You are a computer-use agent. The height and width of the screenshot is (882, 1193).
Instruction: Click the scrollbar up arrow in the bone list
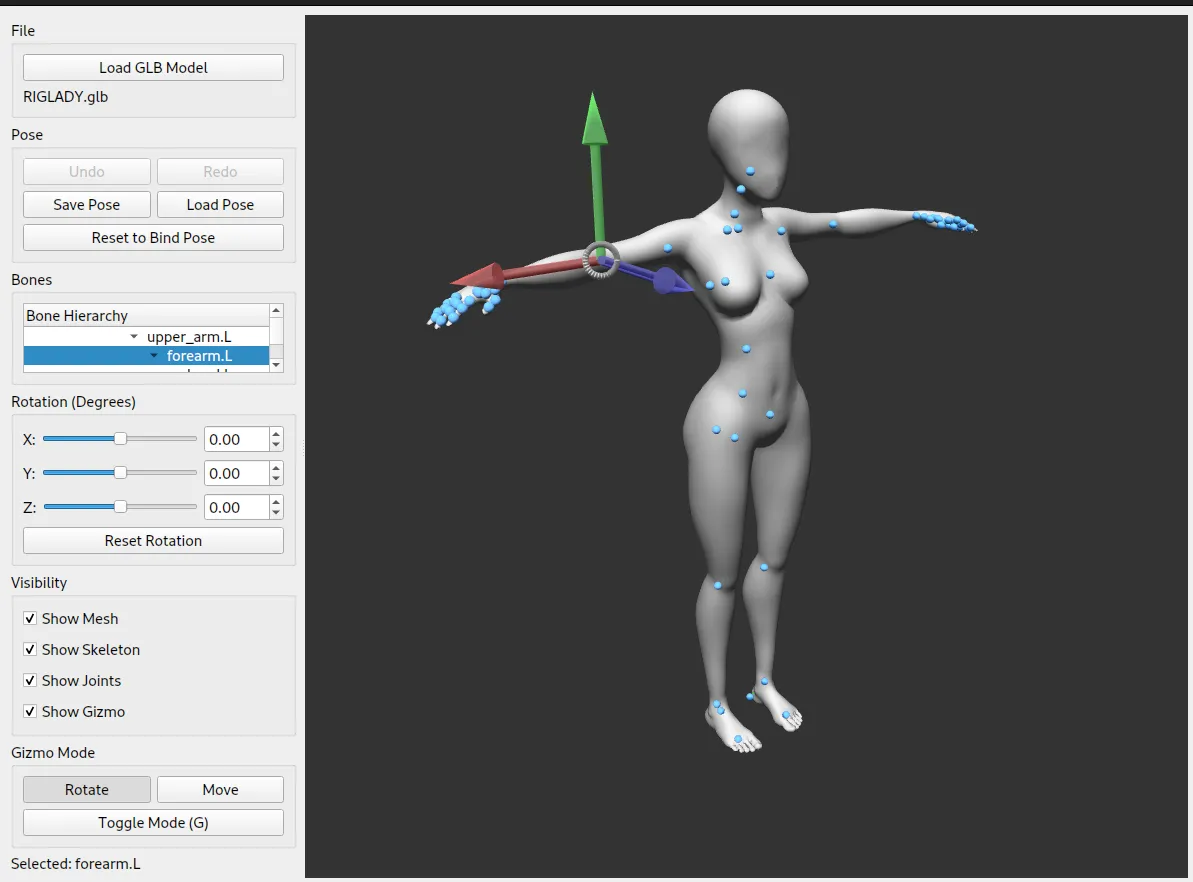[x=276, y=308]
